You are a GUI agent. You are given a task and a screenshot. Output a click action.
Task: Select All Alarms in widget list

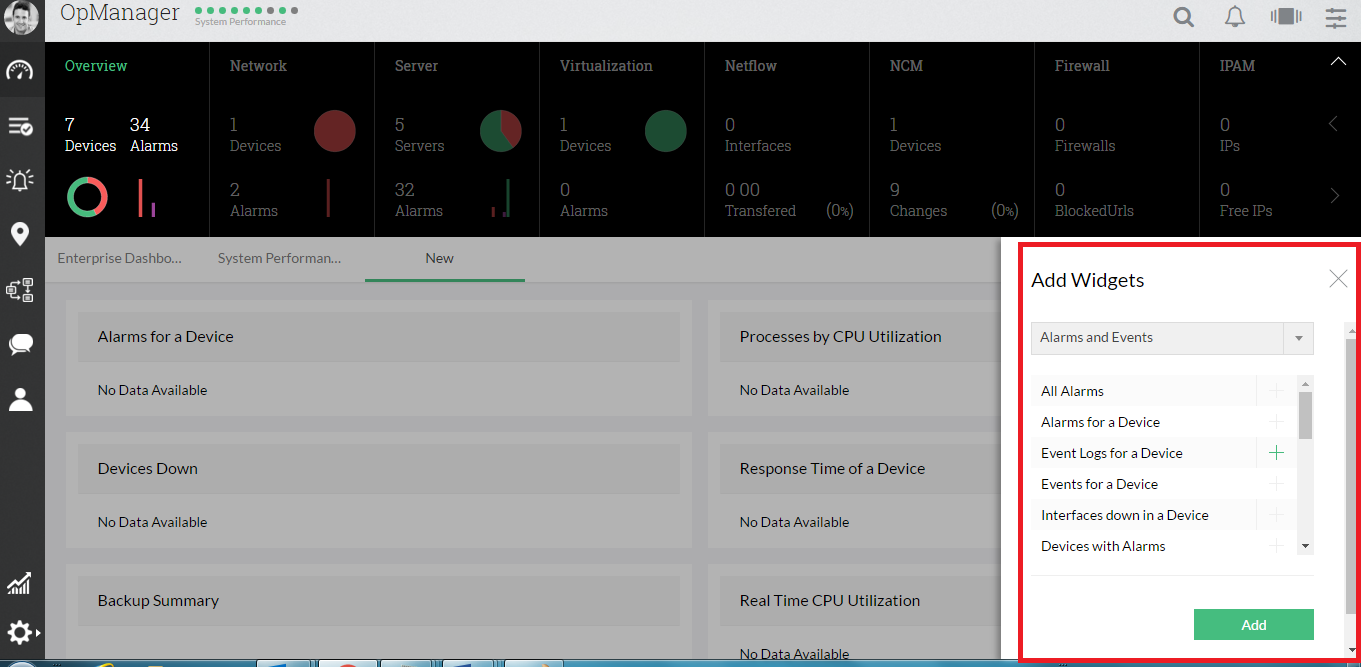point(1072,391)
